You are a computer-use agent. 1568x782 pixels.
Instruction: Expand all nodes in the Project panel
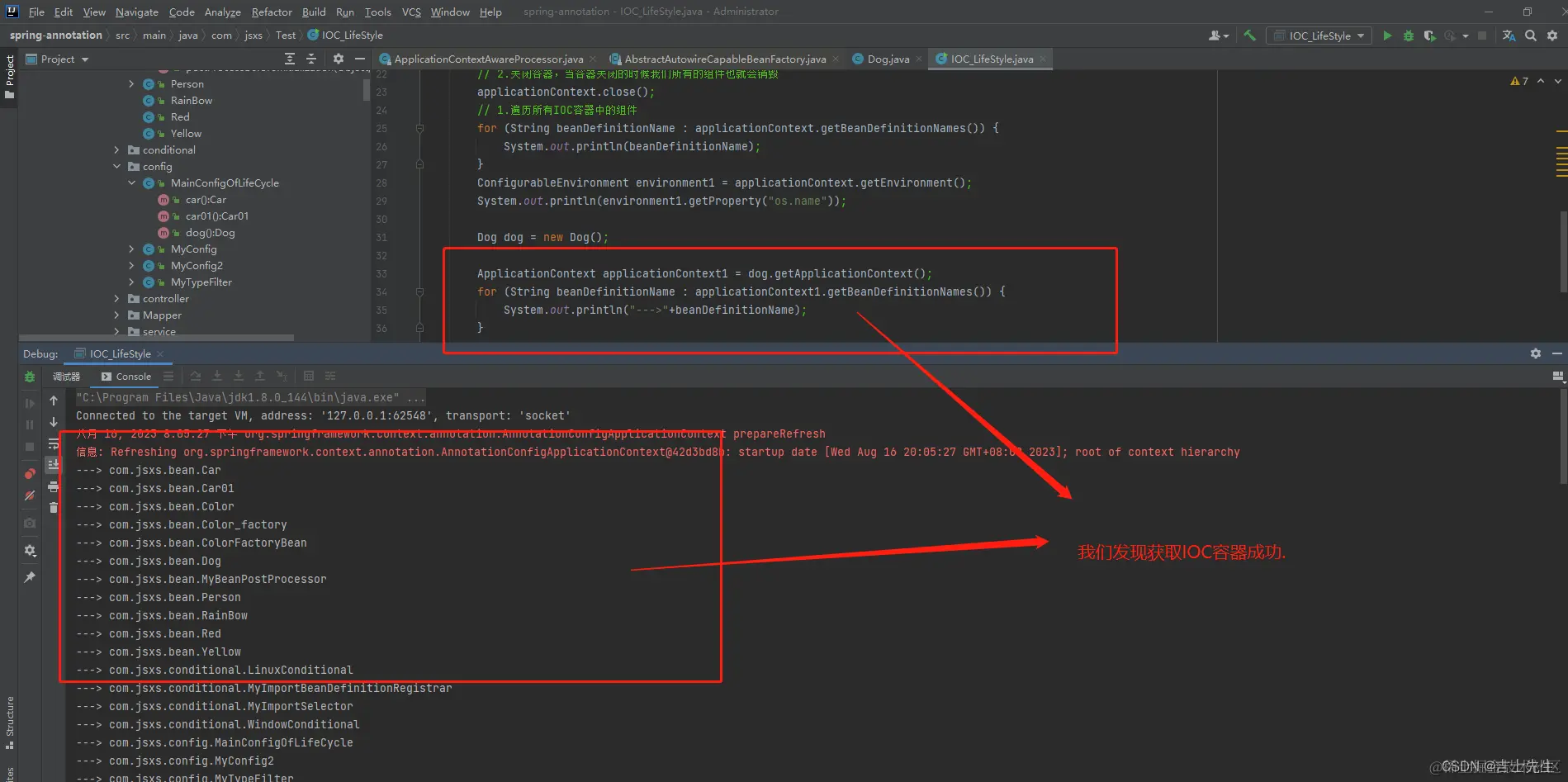point(290,59)
